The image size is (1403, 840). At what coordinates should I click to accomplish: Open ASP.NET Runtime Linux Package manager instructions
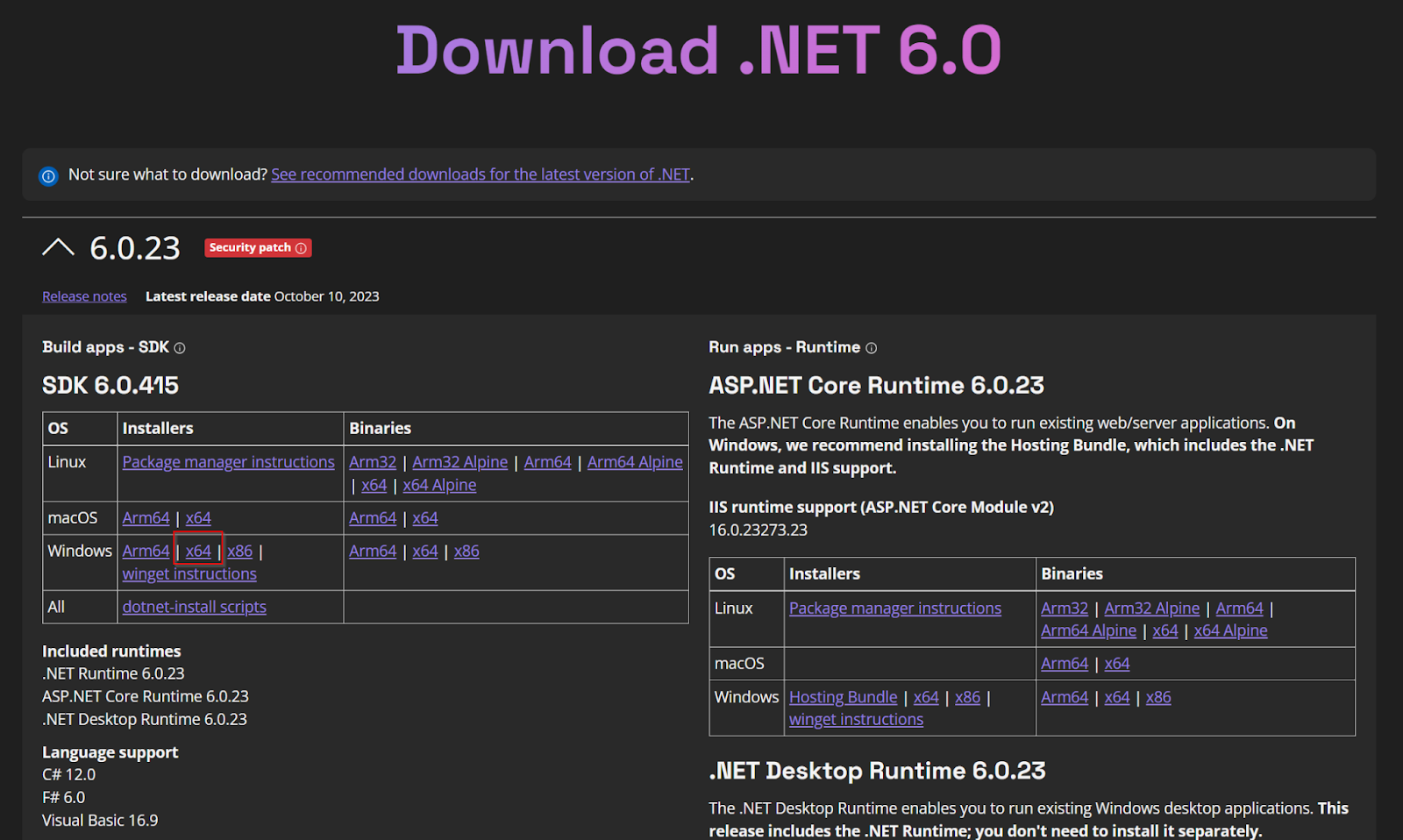894,609
